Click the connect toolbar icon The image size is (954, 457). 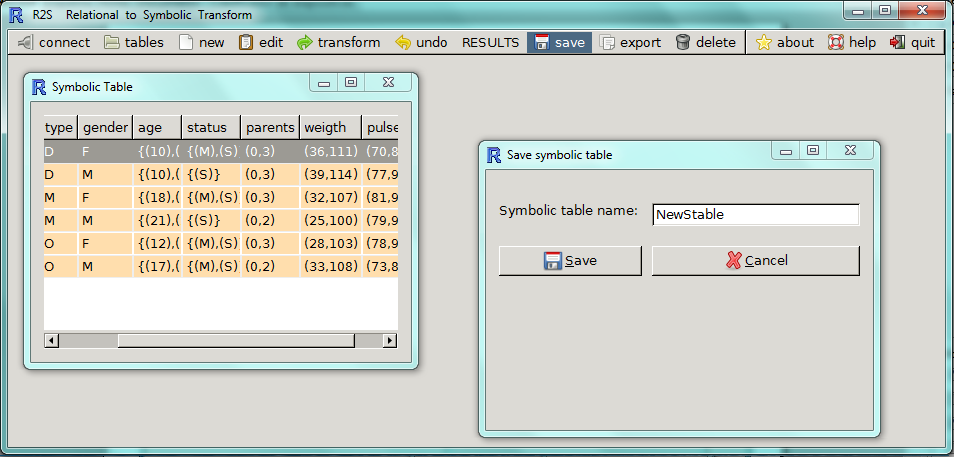click(54, 42)
